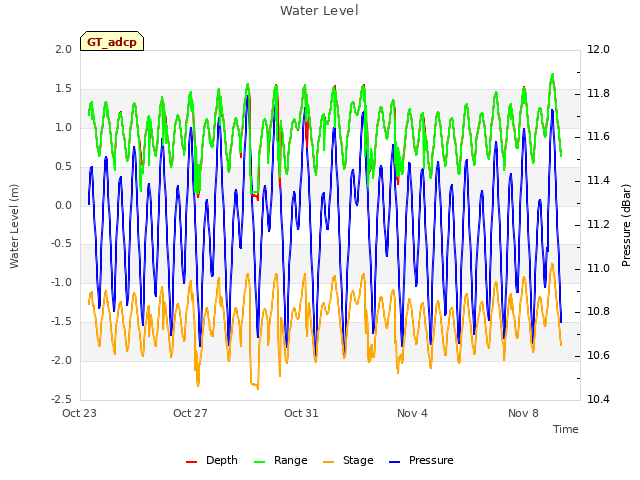Image resolution: width=640 pixels, height=480 pixels.
Task: Click the 10.4 right axis tick label
Action: point(598,399)
